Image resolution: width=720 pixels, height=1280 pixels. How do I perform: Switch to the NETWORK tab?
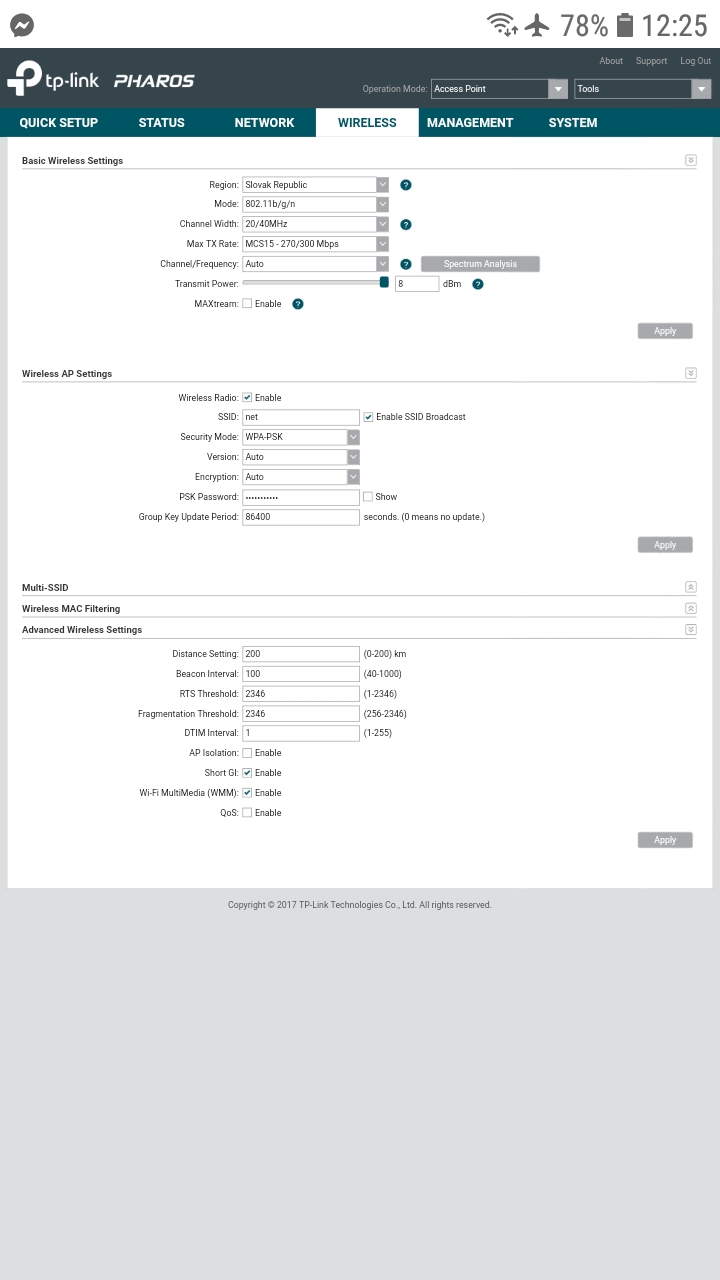pos(264,122)
